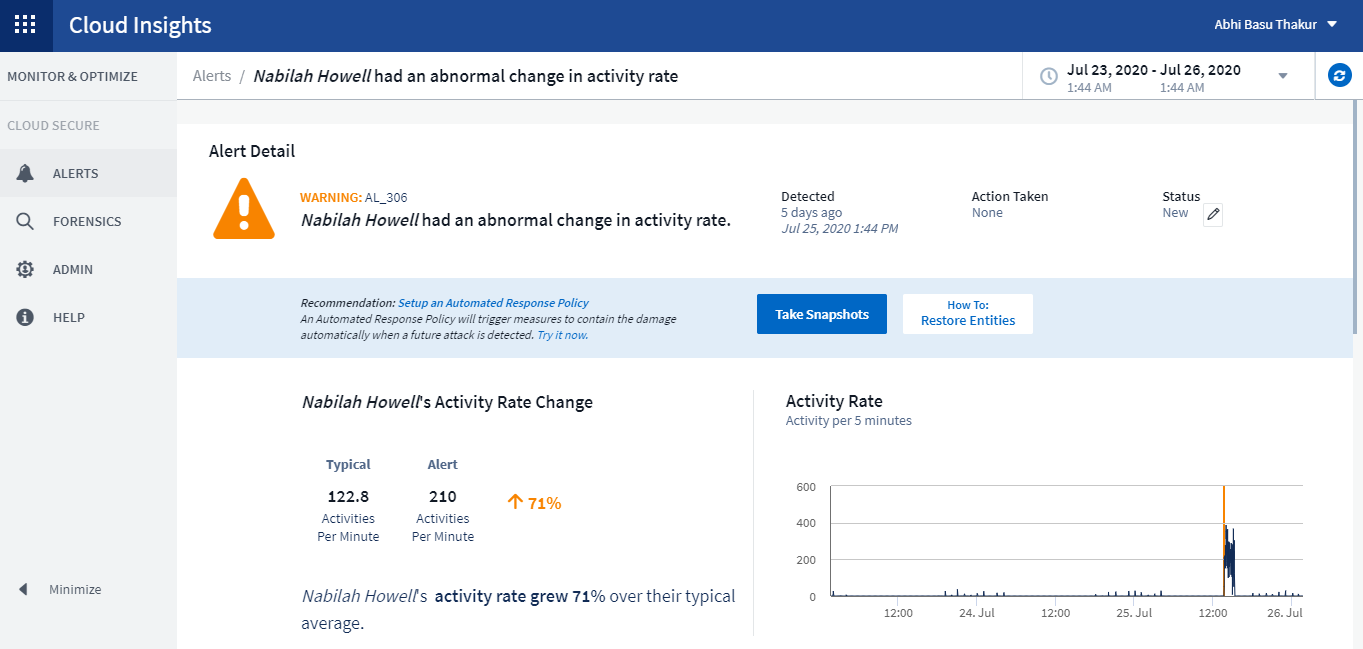Go to Forensics menu item
Screen dimensions: 1363x649
[x=87, y=221]
